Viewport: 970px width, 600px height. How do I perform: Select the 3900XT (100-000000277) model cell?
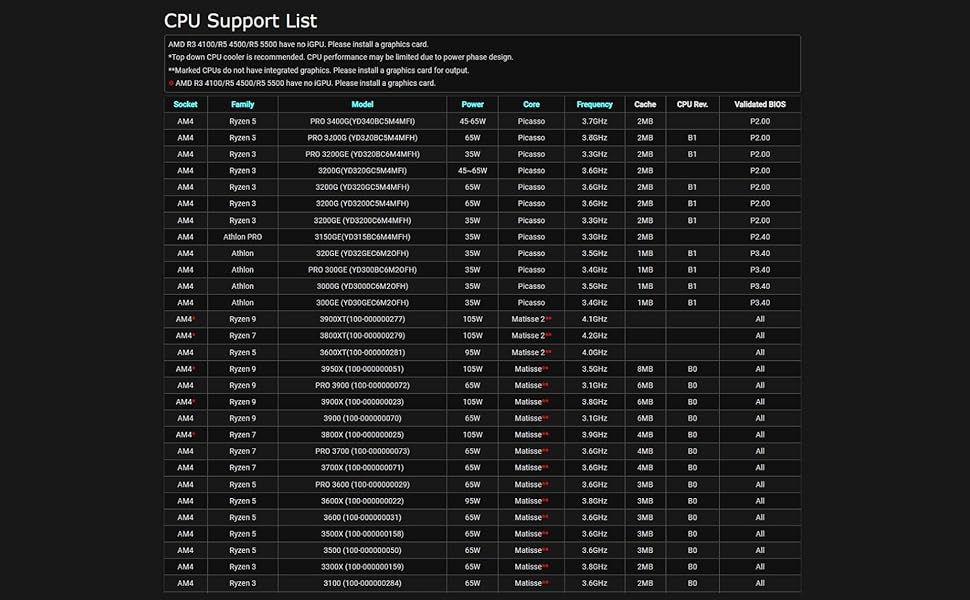point(362,319)
